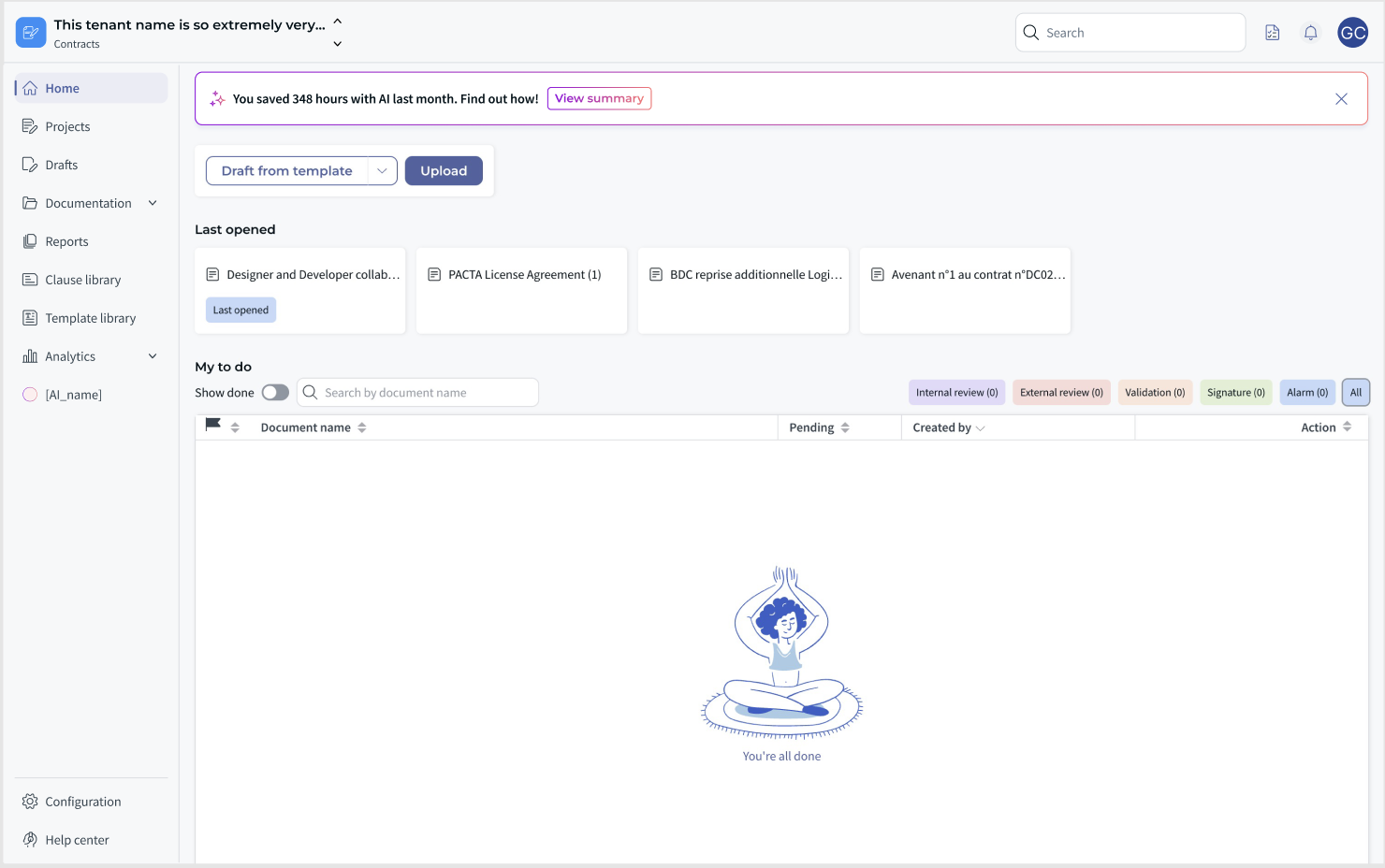Open BDC reprise additionnelle Logi card
Screen dimensions: 1385x868
(x=743, y=291)
